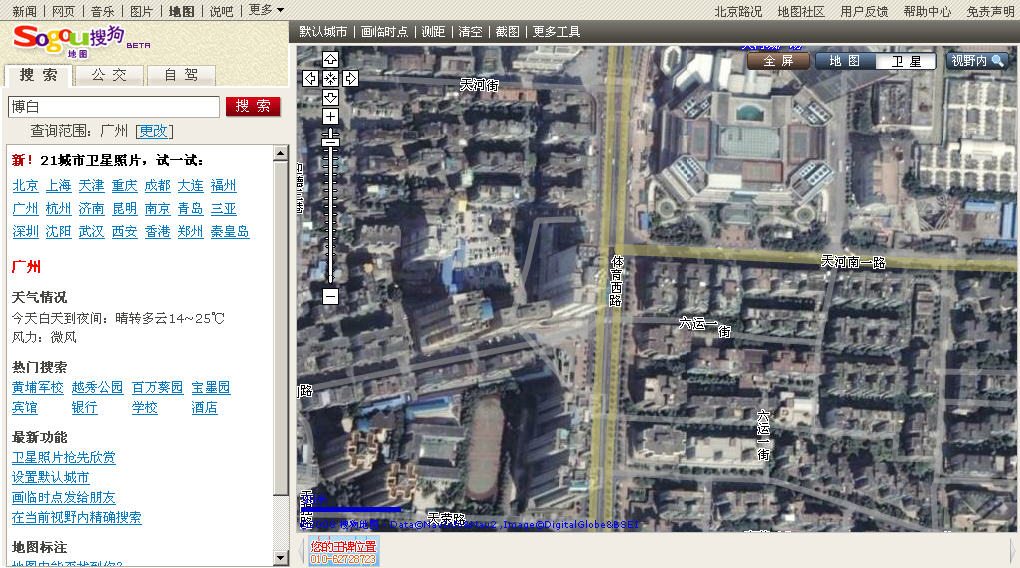Image resolution: width=1020 pixels, height=568 pixels.
Task: Click the 酒店 hot search link
Action: pos(204,407)
